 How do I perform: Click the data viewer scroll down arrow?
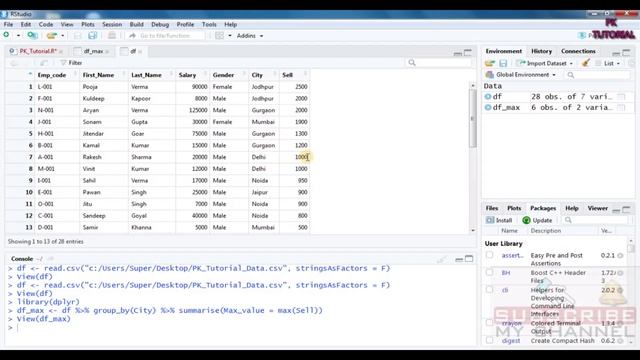click(473, 231)
